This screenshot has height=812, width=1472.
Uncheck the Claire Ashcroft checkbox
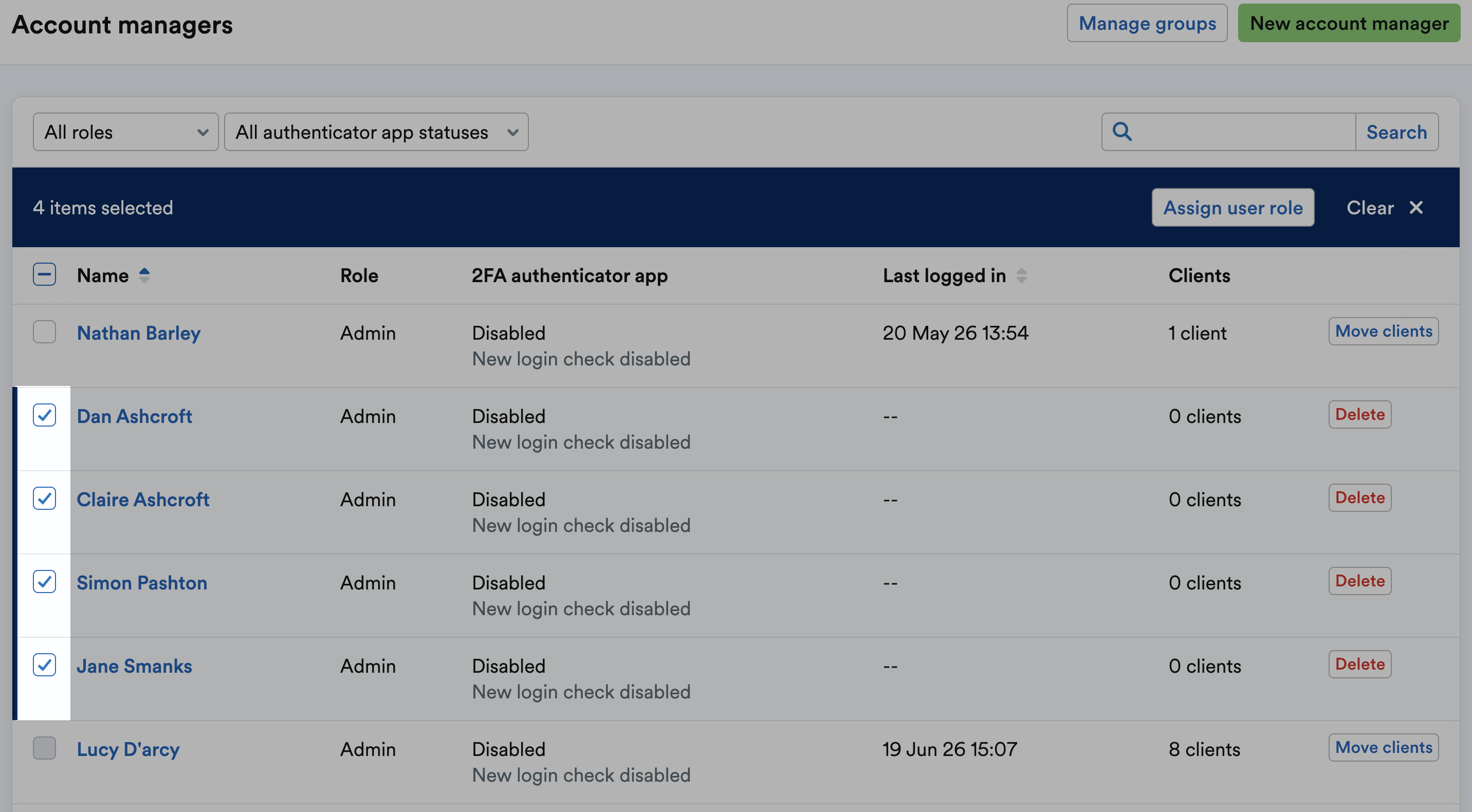coord(44,499)
